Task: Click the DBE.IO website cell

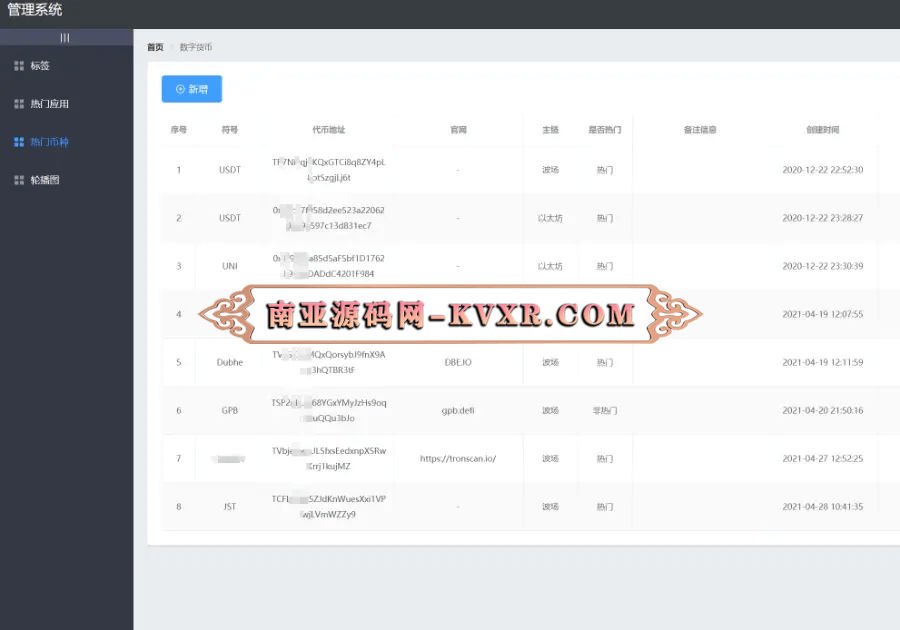Action: click(x=458, y=363)
